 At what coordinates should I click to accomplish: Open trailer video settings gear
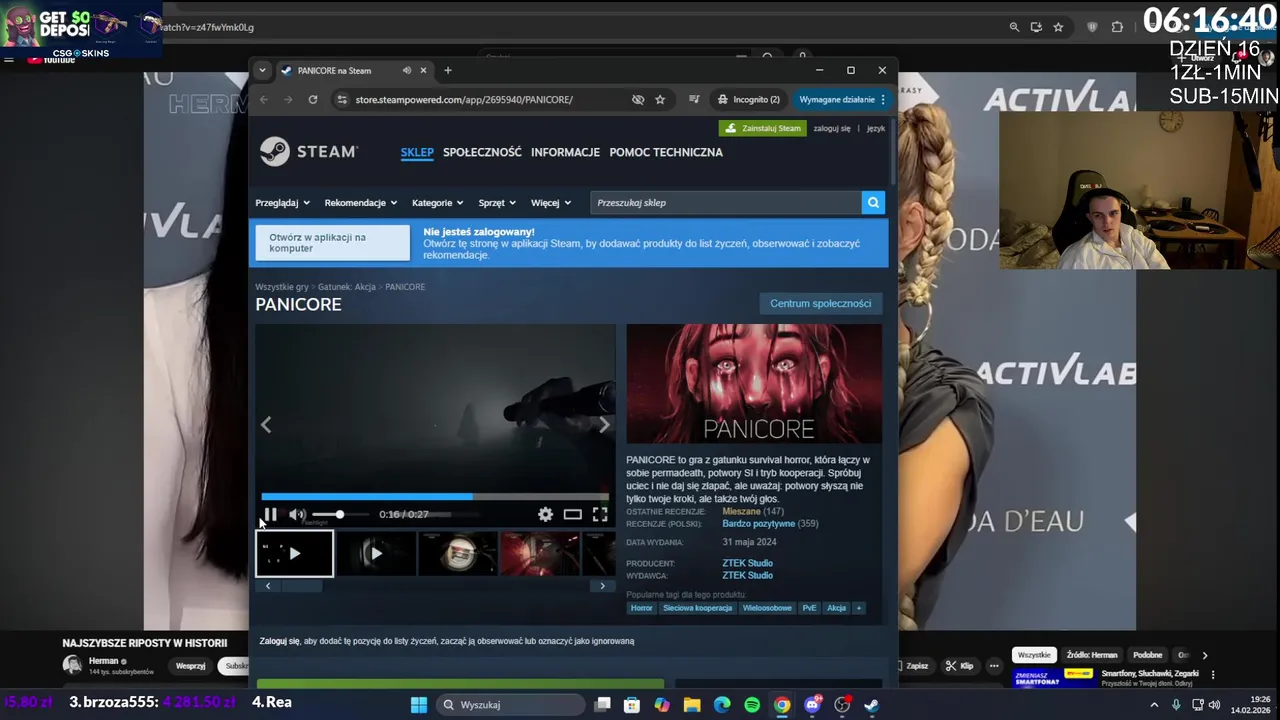545,514
